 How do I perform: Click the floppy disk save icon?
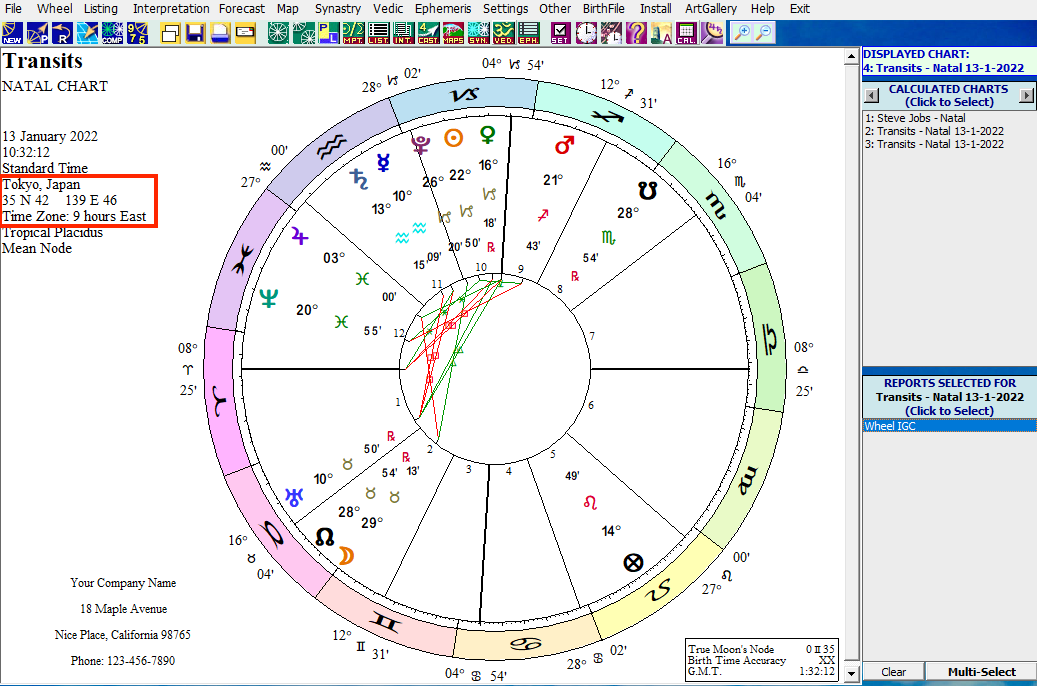tap(195, 33)
